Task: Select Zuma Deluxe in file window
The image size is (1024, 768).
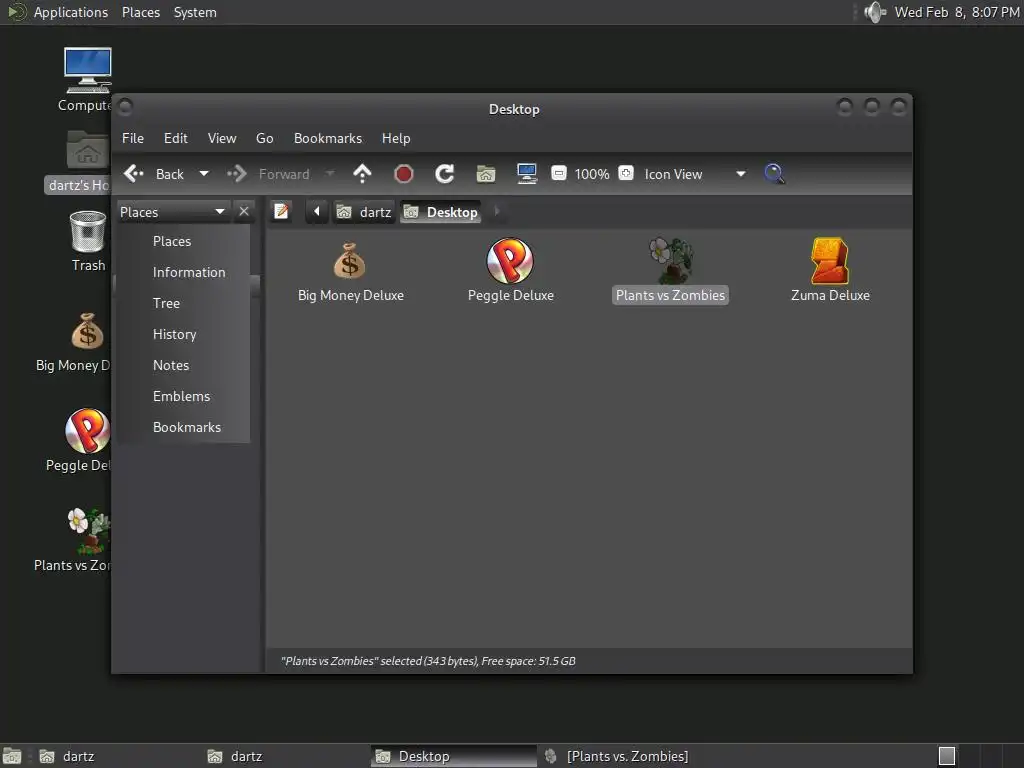Action: click(830, 271)
